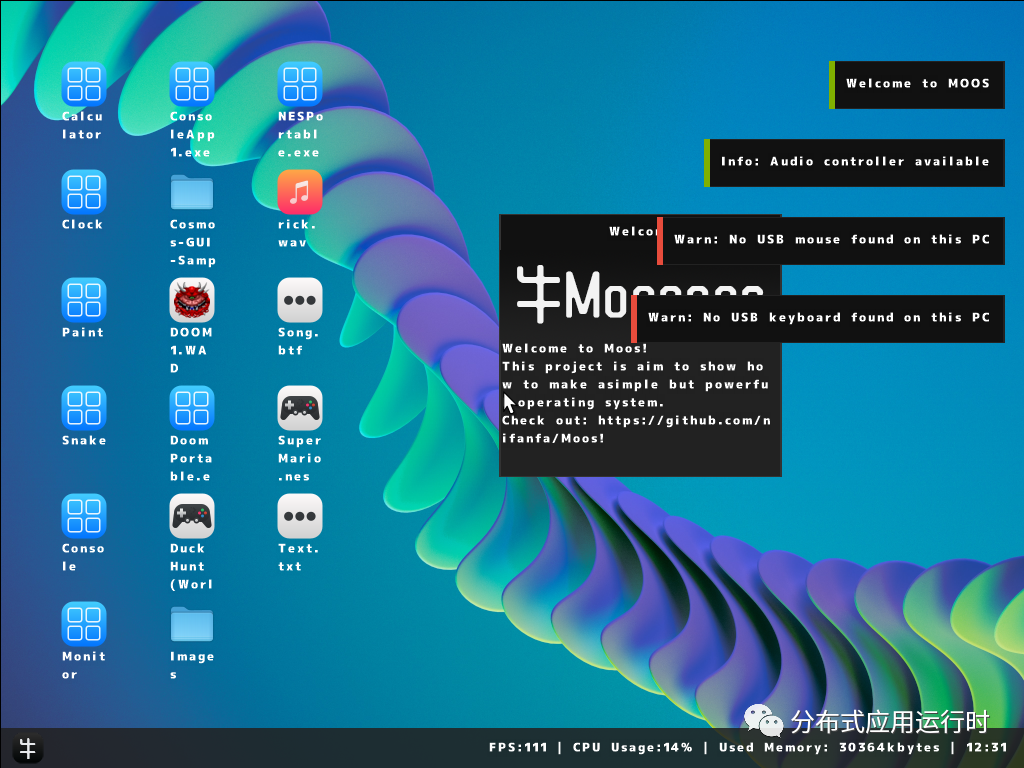
Task: Open the Calculator app icon
Action: [84, 84]
